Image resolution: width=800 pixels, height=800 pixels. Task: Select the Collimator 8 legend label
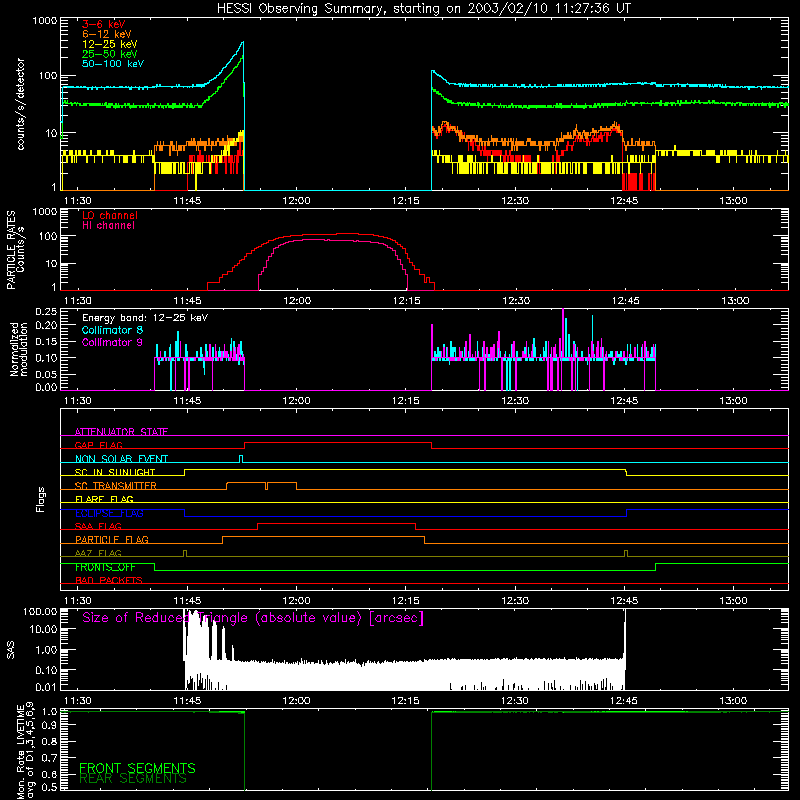click(112, 330)
